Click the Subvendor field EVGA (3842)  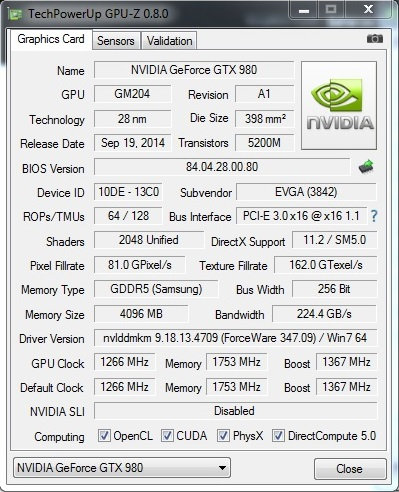(306, 192)
